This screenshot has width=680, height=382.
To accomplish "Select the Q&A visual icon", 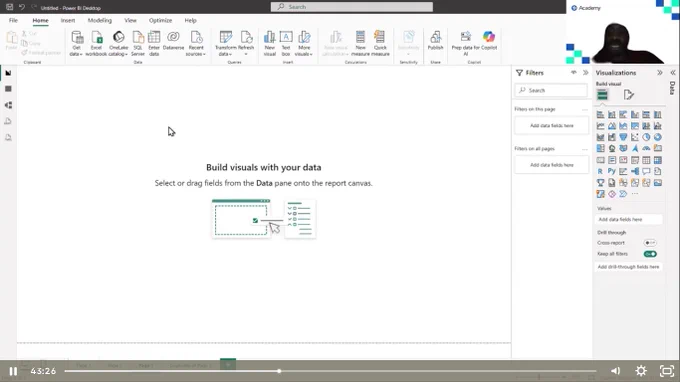I will pos(646,171).
